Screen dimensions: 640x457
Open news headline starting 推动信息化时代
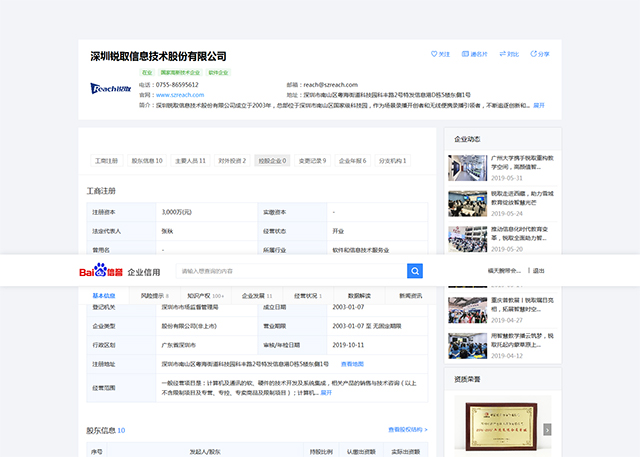click(x=519, y=233)
